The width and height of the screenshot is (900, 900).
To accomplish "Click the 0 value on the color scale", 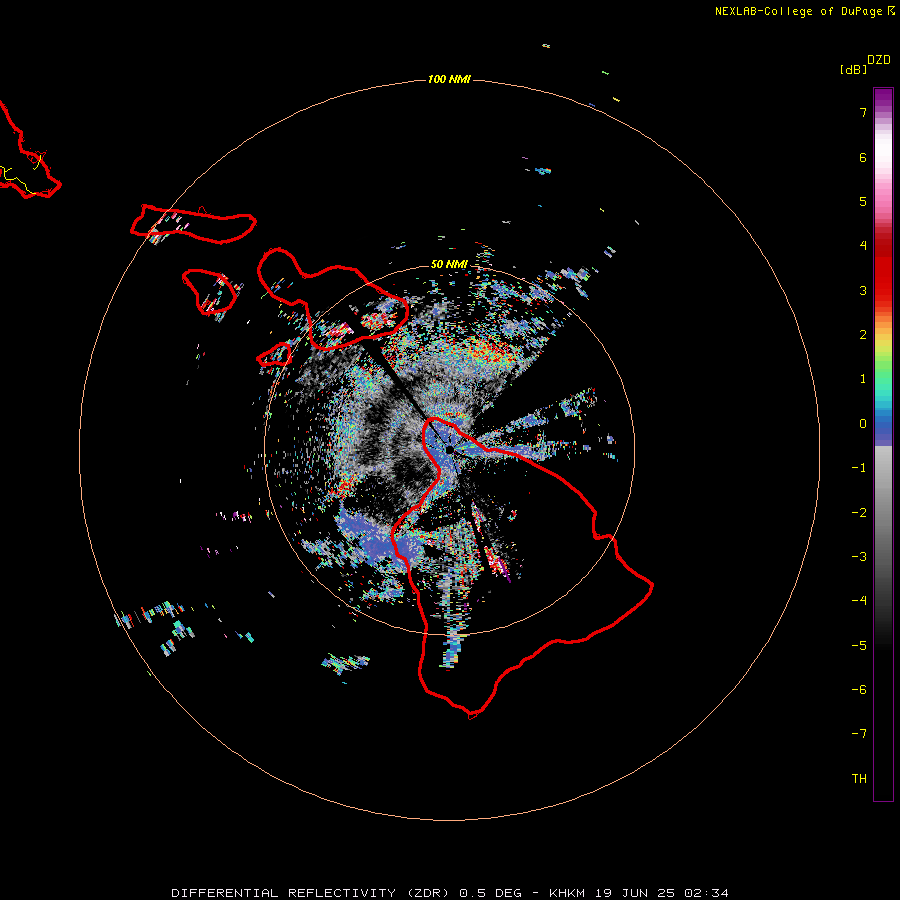I will click(x=863, y=424).
